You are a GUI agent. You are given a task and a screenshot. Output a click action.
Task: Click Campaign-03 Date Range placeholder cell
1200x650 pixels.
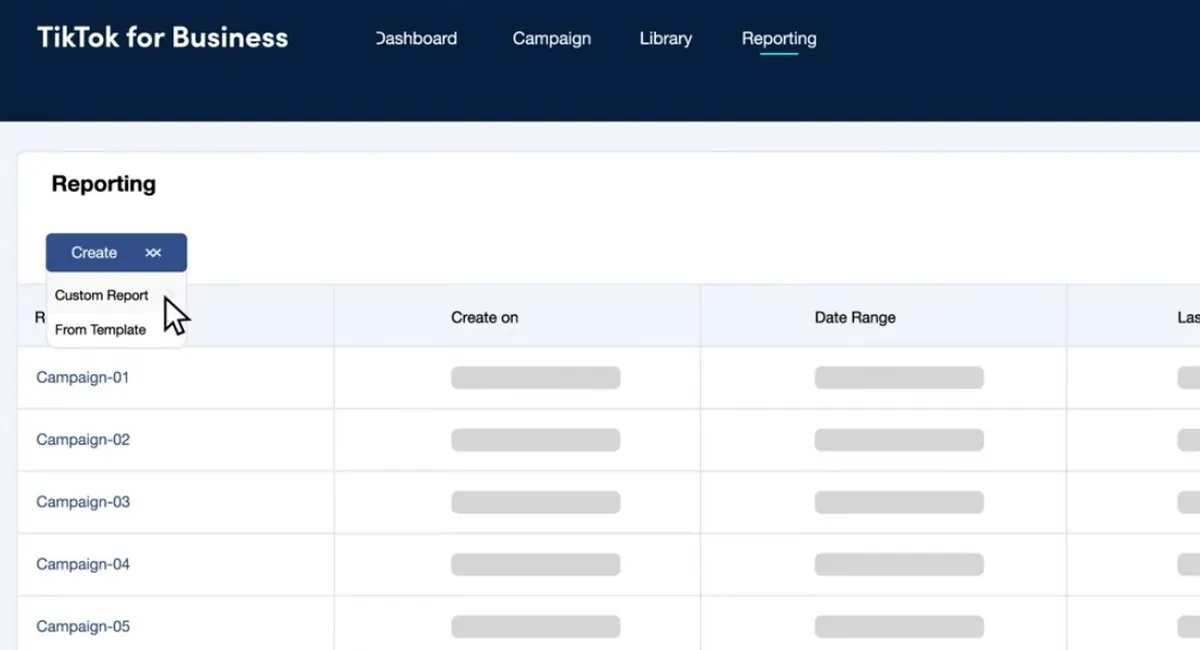pyautogui.click(x=898, y=502)
